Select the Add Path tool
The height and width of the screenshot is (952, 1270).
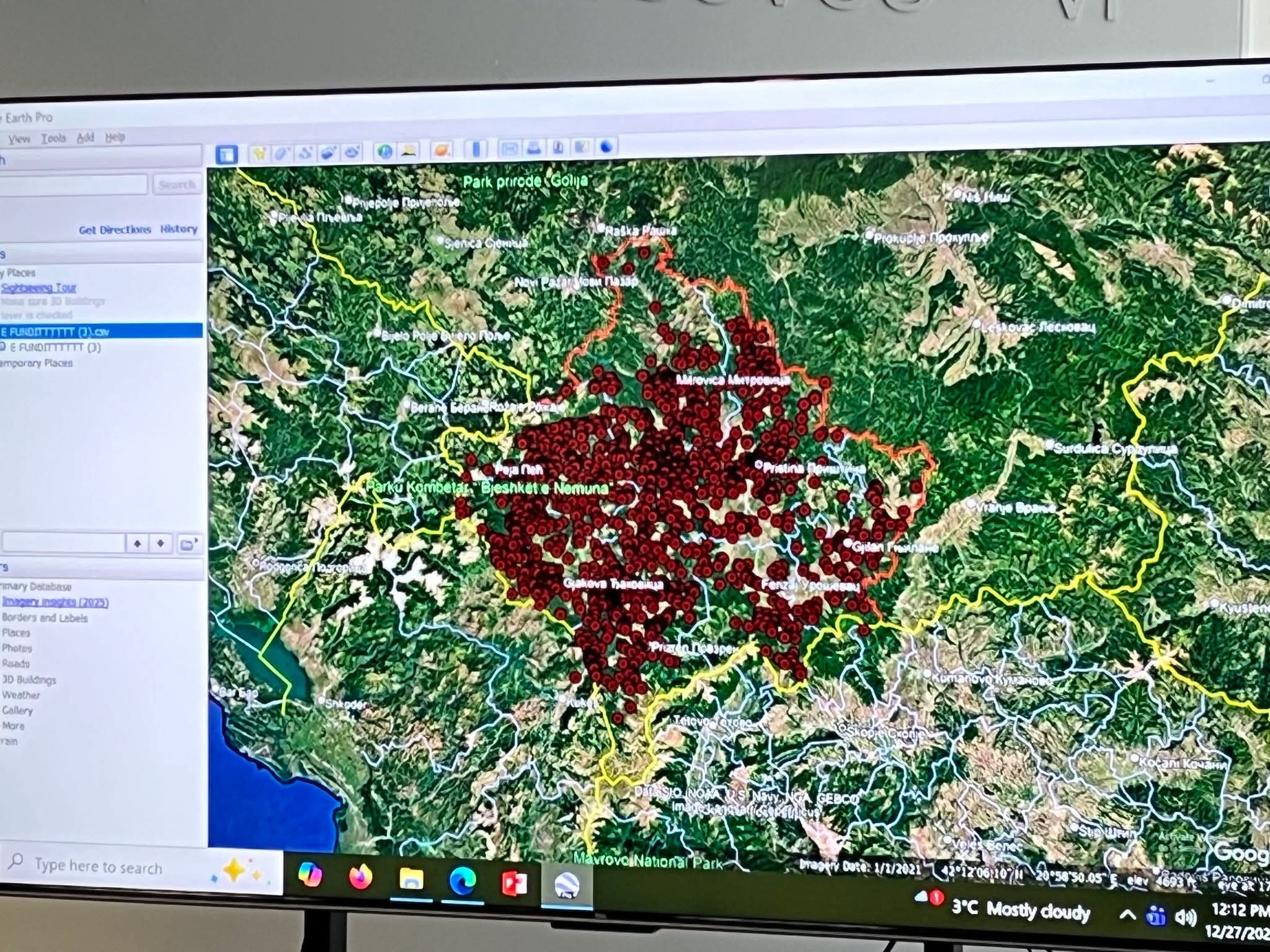tap(305, 152)
